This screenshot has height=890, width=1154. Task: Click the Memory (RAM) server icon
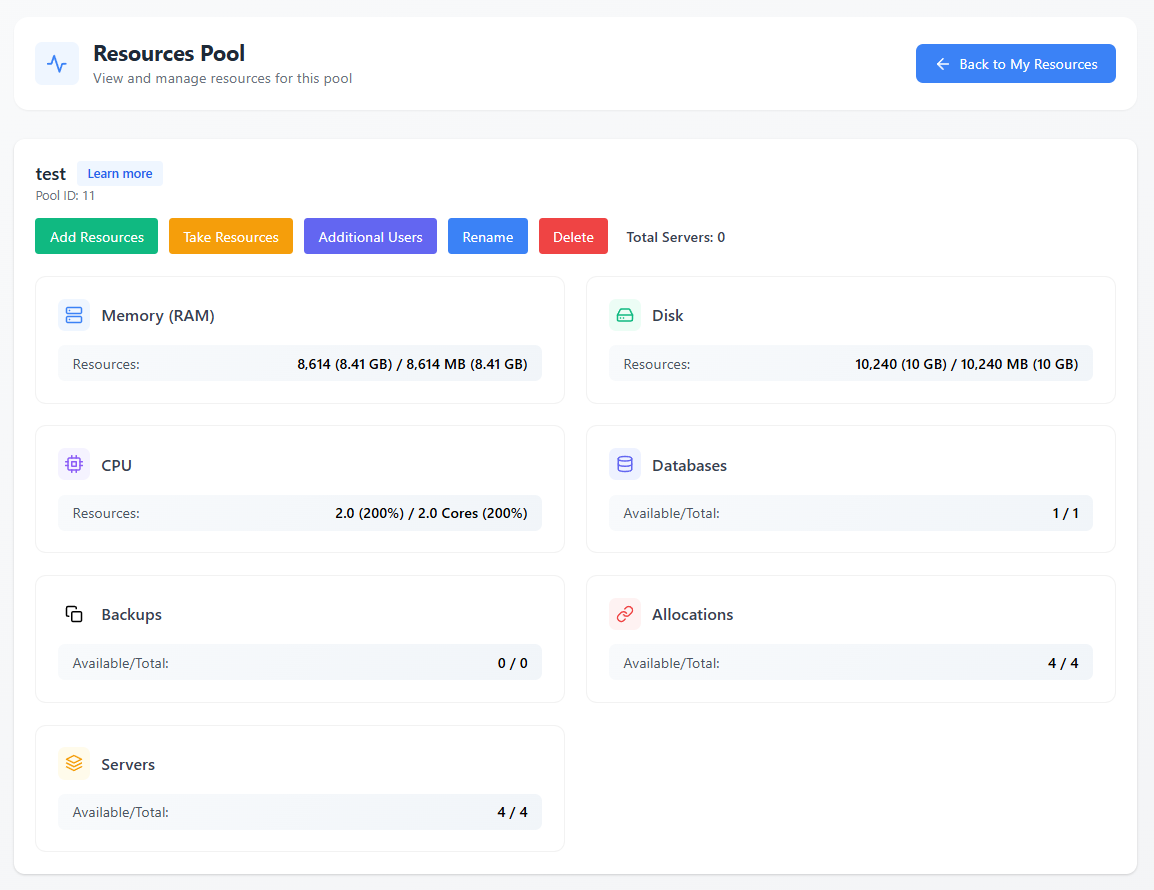point(74,315)
